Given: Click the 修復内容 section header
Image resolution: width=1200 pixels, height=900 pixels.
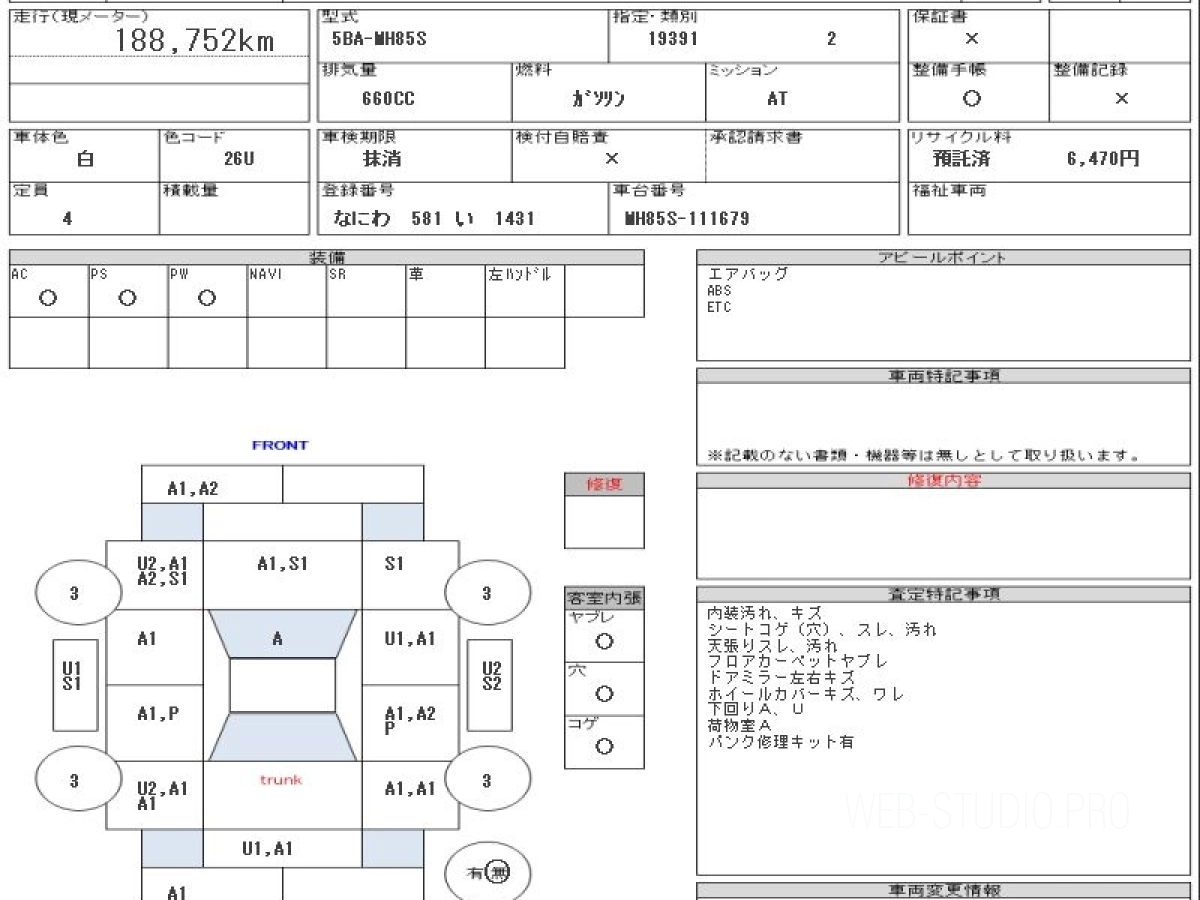Looking at the screenshot, I should (x=944, y=481).
